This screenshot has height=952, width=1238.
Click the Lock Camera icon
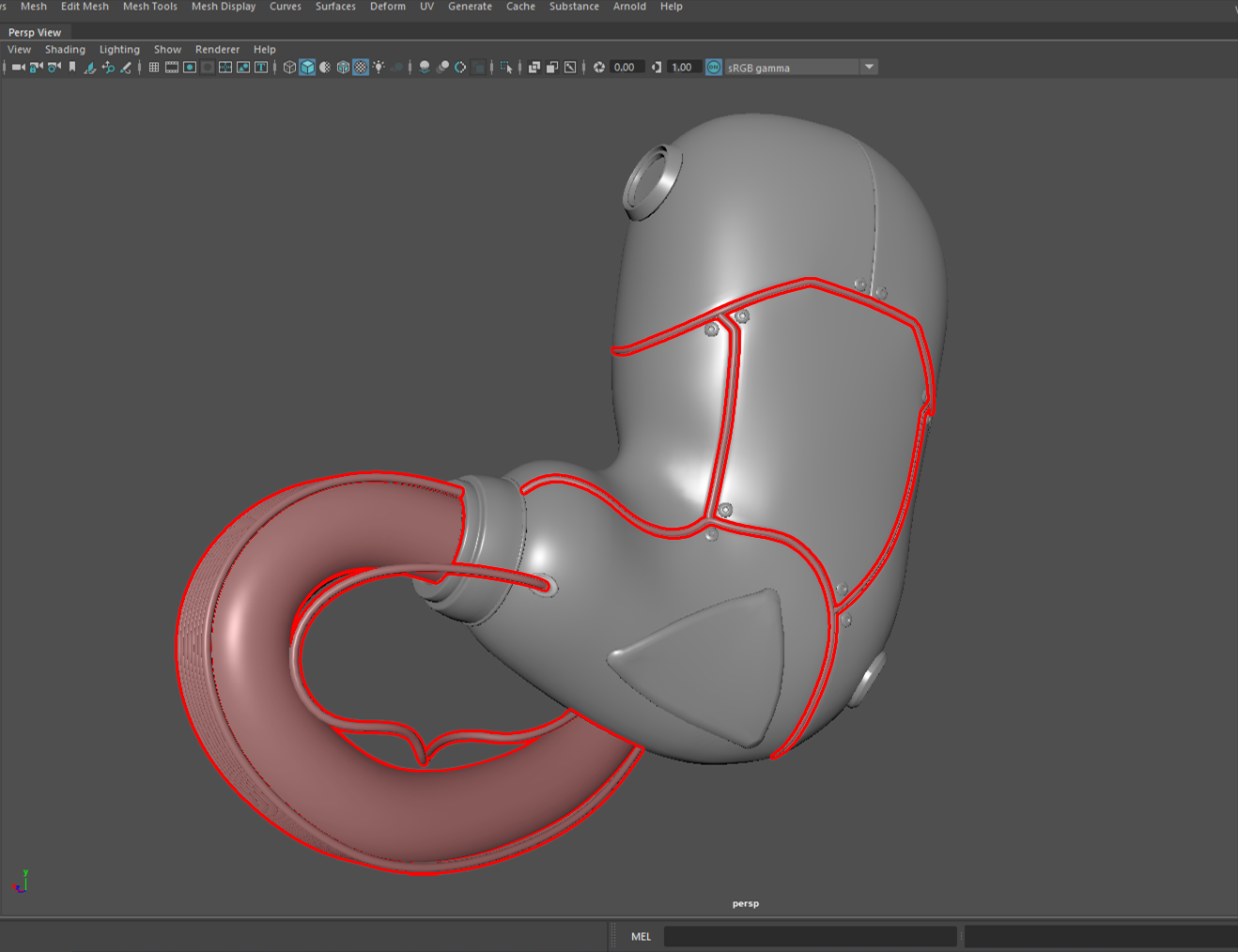point(36,68)
